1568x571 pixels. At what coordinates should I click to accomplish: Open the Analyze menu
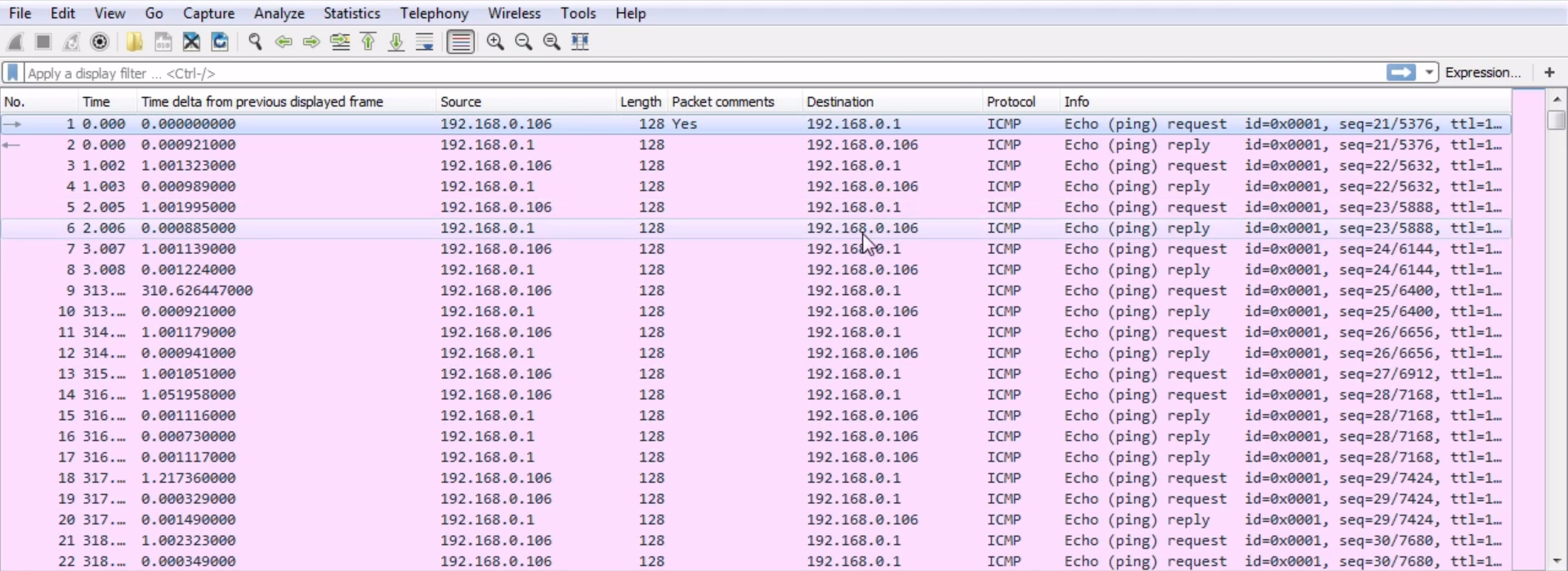279,13
